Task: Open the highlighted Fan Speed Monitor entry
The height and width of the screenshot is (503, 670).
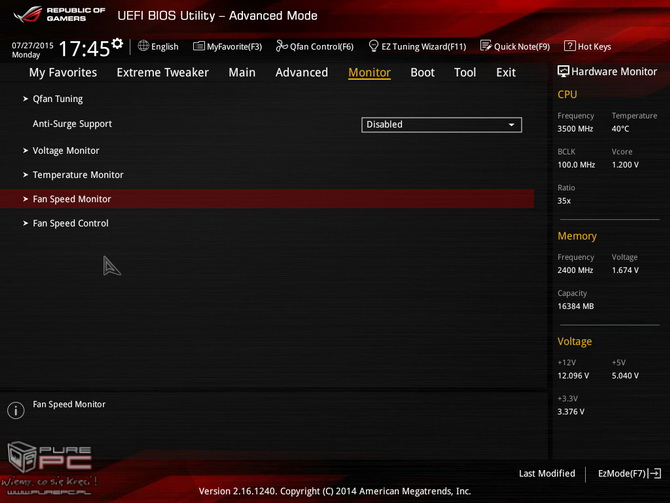Action: [267, 199]
